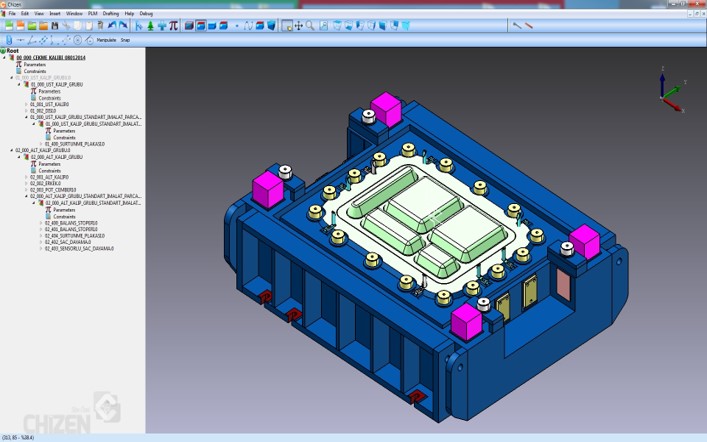Open the PLM menu
This screenshot has height=442, width=707.
(92, 14)
